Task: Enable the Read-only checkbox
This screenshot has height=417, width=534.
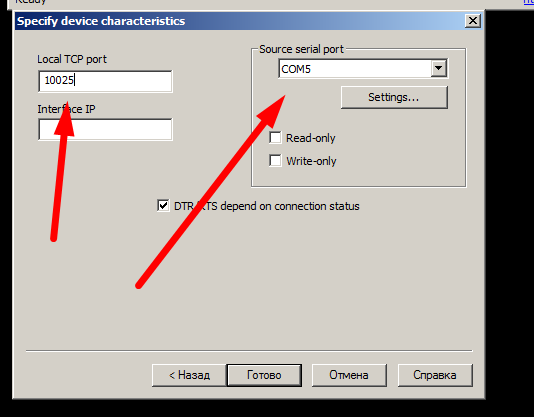Action: click(275, 138)
